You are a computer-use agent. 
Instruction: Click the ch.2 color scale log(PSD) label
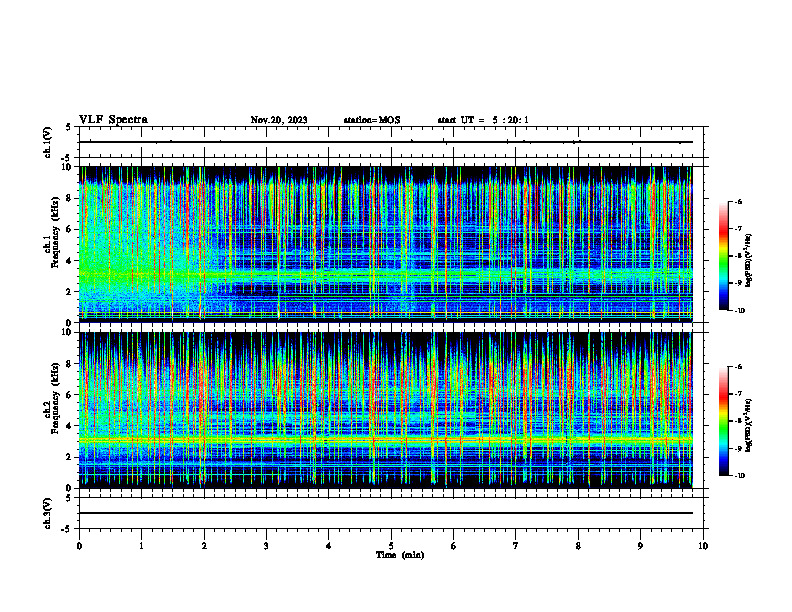pos(749,425)
